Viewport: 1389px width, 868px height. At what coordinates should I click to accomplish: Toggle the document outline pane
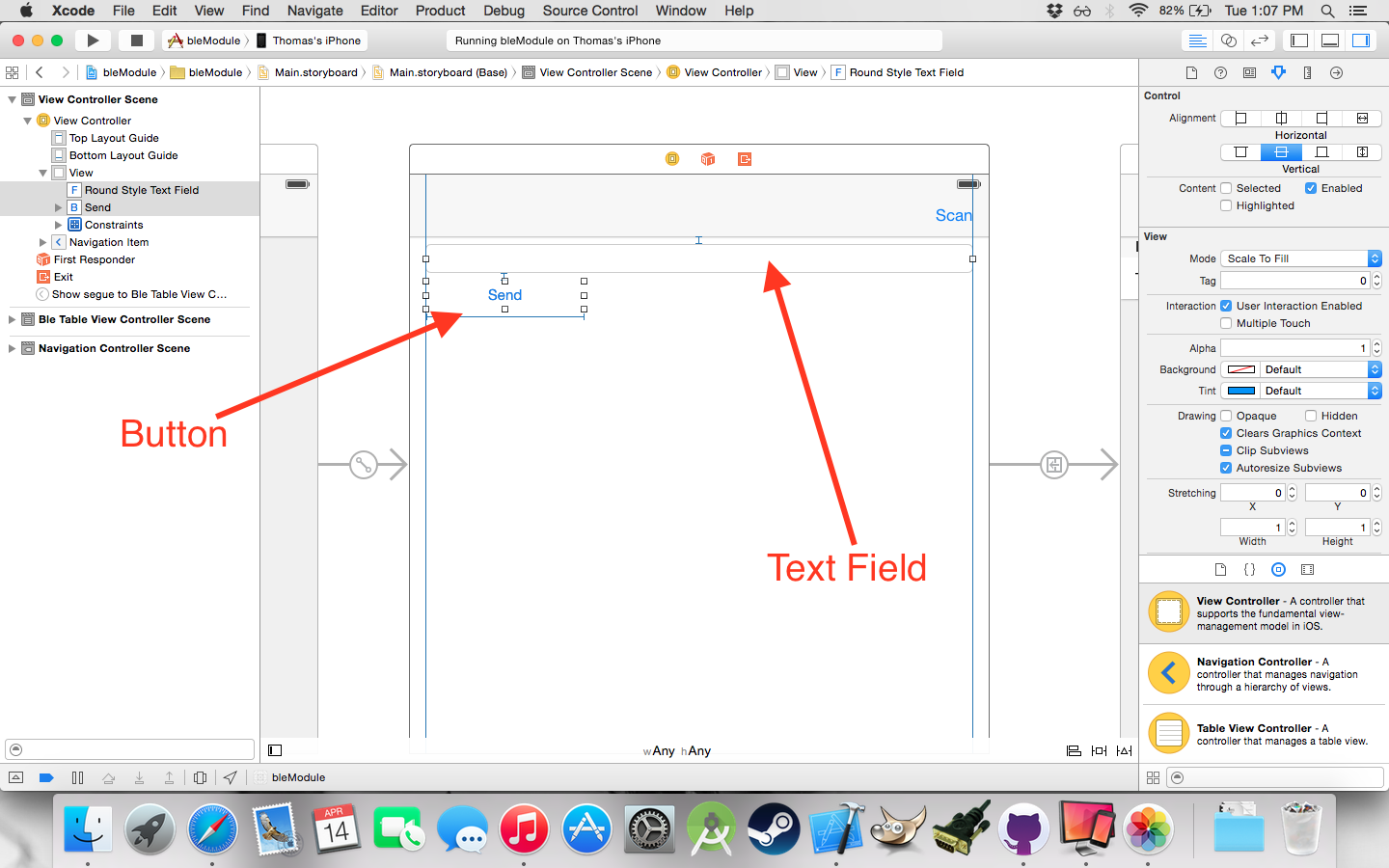point(275,750)
